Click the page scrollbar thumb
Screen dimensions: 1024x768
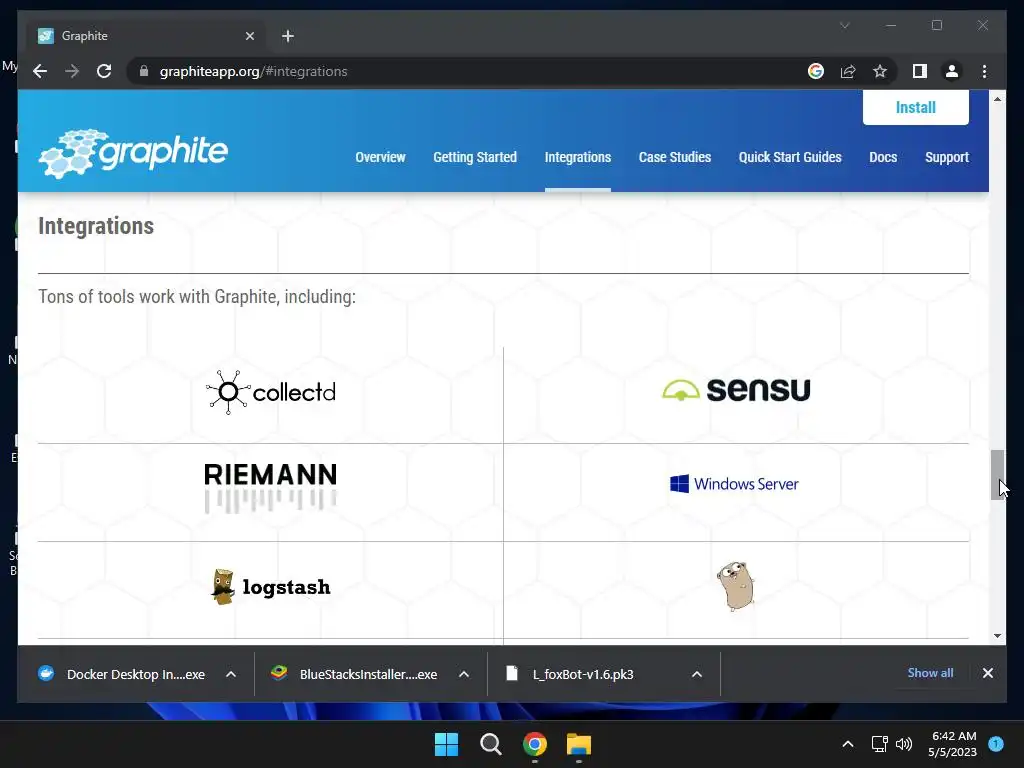point(997,475)
